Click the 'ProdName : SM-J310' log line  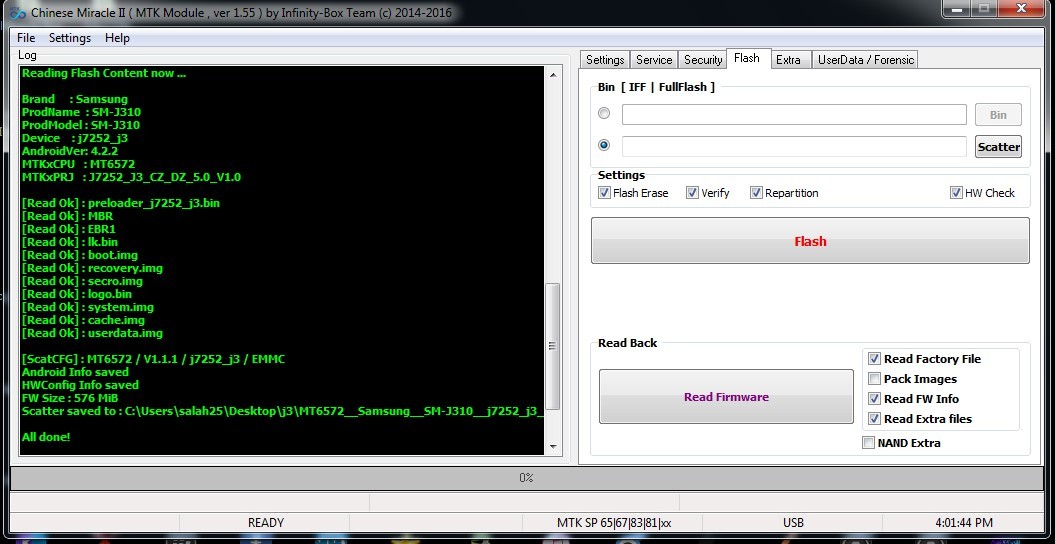click(81, 112)
